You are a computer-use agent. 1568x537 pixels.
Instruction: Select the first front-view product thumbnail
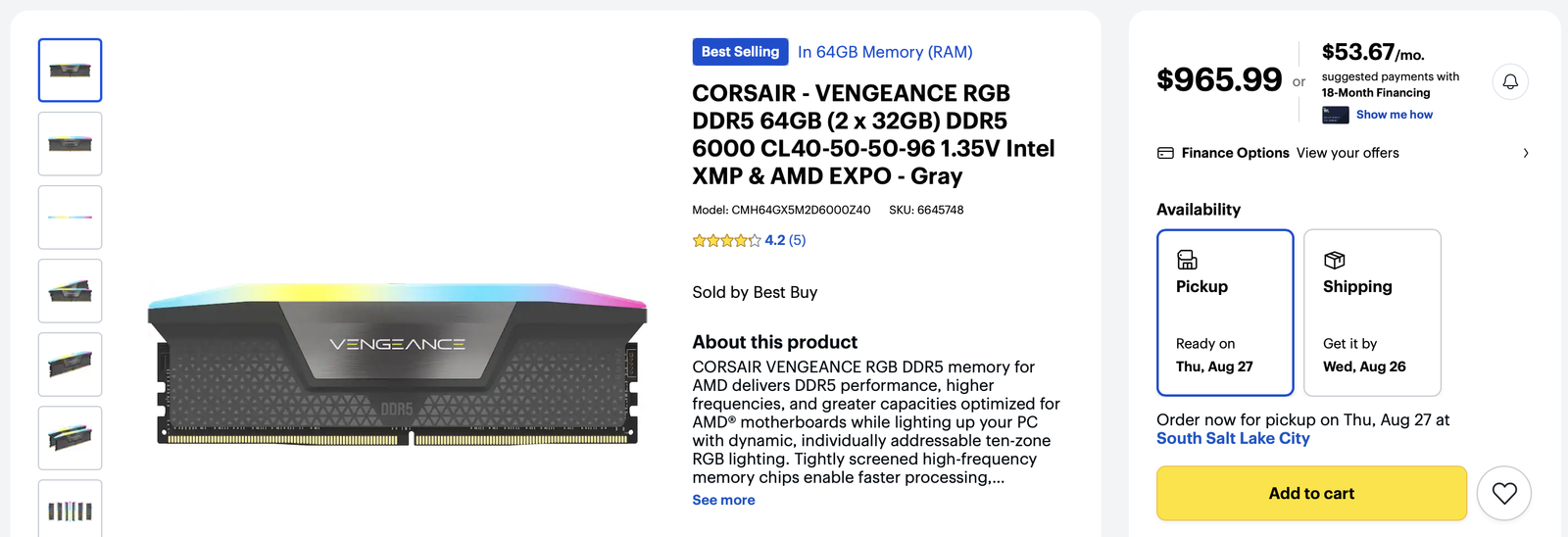70,71
